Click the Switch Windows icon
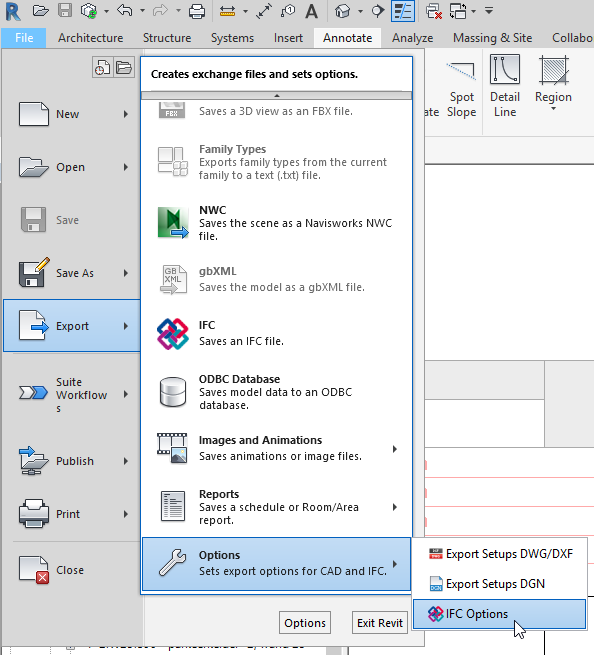Viewport: 594px width, 655px height. click(458, 11)
